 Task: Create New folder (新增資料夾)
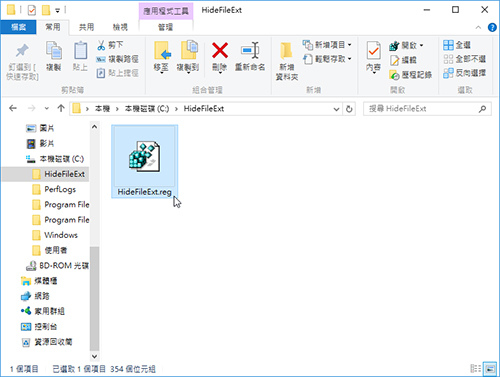pos(287,62)
